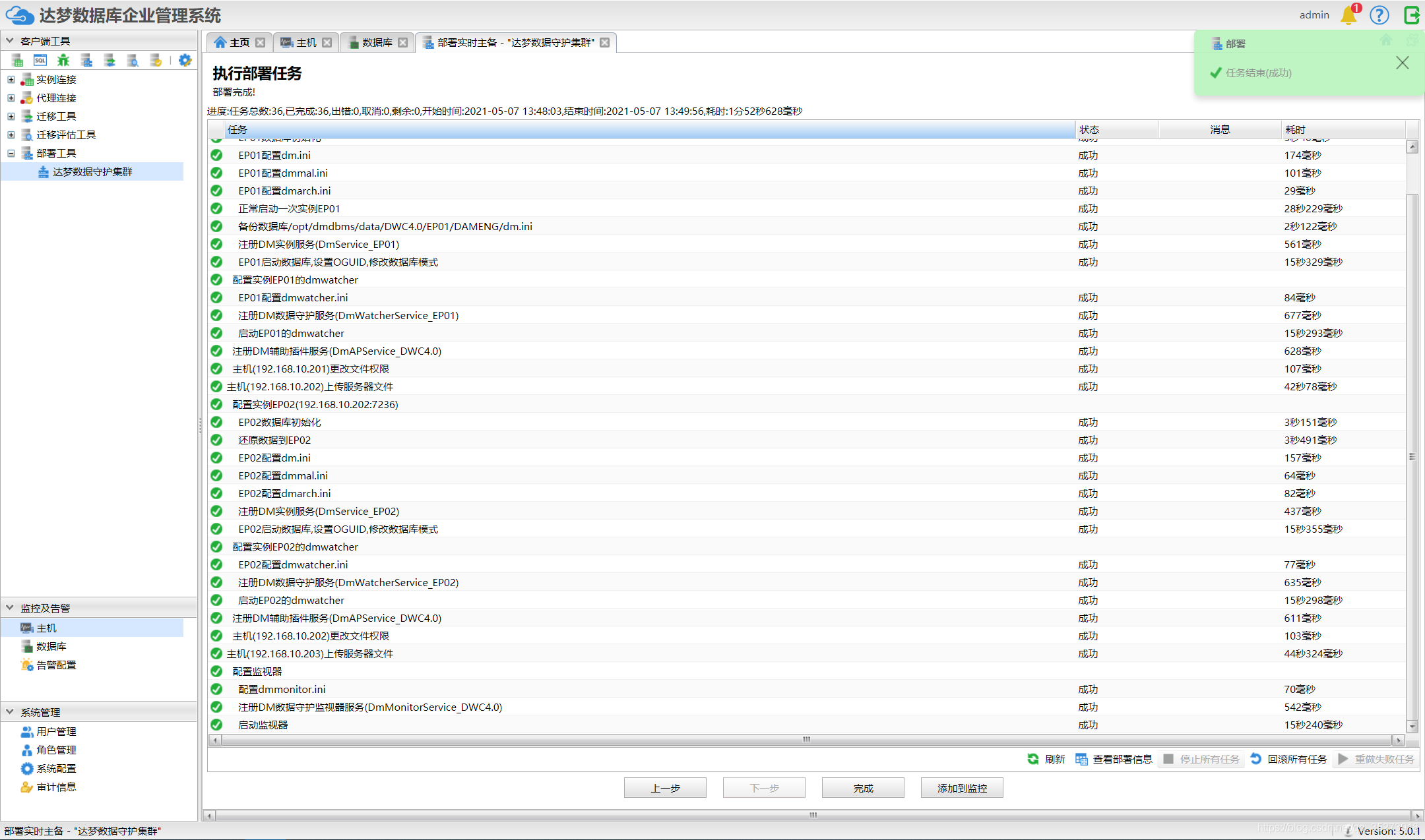Screen dimensions: 1425x840
Task: Click the notification bell icon
Action: point(1348,15)
